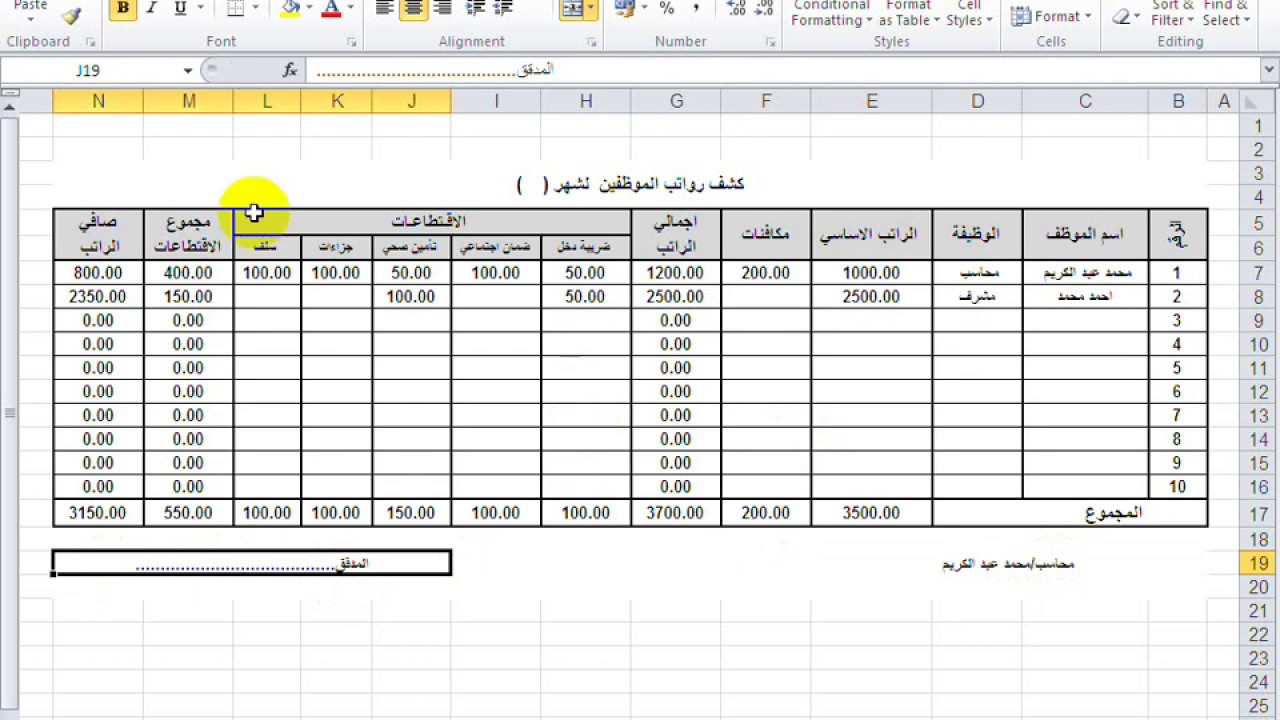Click the Accounting Number Format icon
Viewport: 1280px width, 720px height.
[x=624, y=9]
